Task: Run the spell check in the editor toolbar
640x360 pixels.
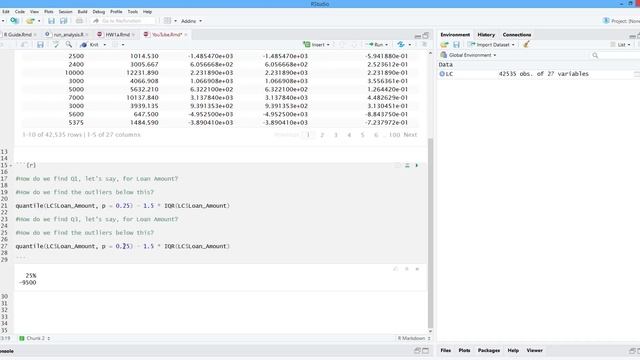Action: (x=56, y=44)
